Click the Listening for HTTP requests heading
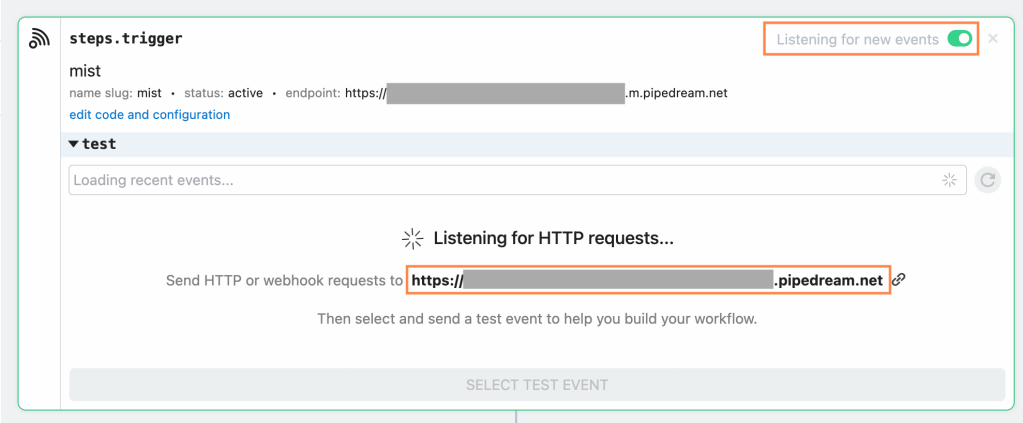The width and height of the screenshot is (1023, 423). pyautogui.click(x=553, y=238)
